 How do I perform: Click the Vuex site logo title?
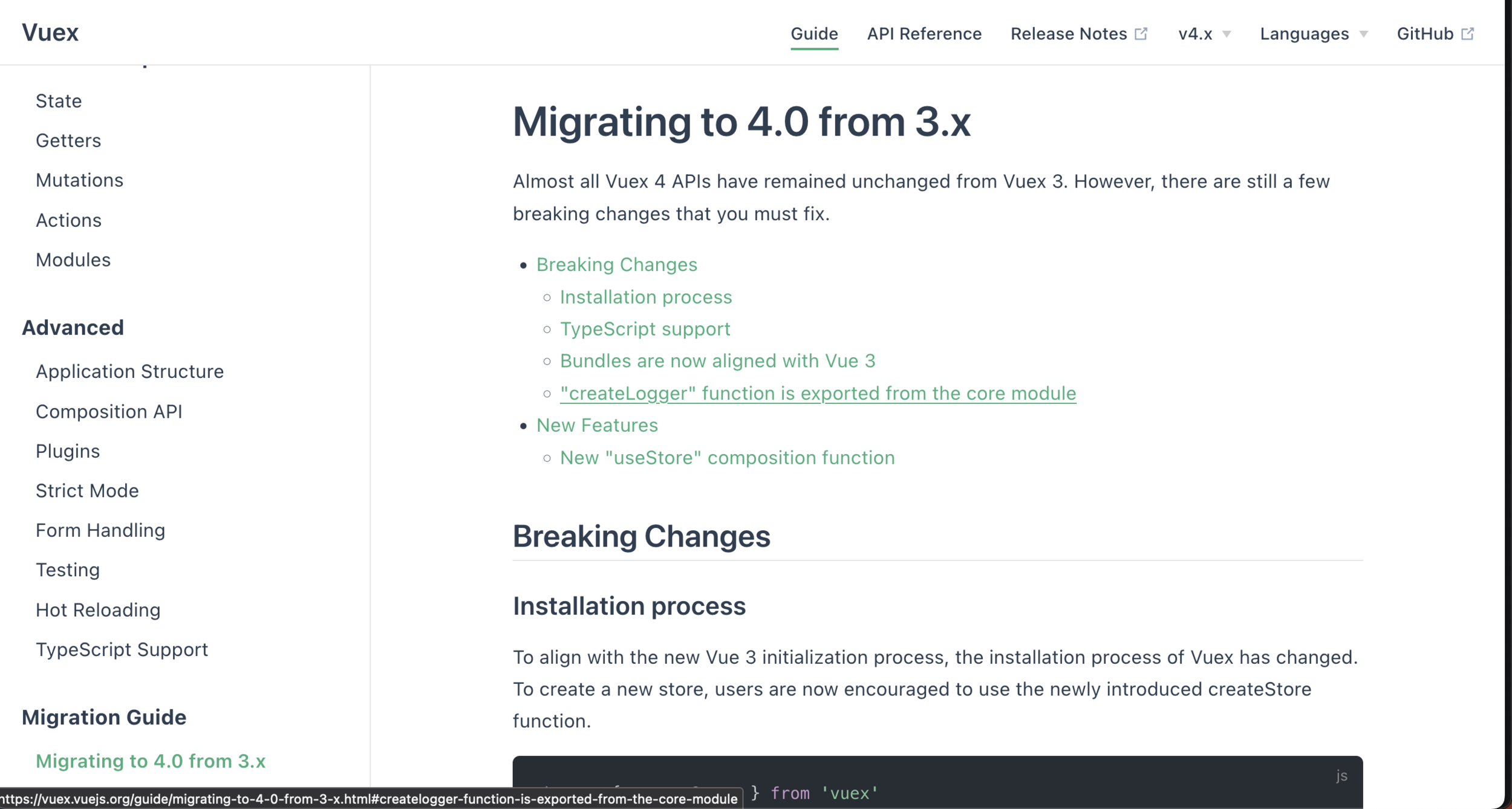click(50, 33)
